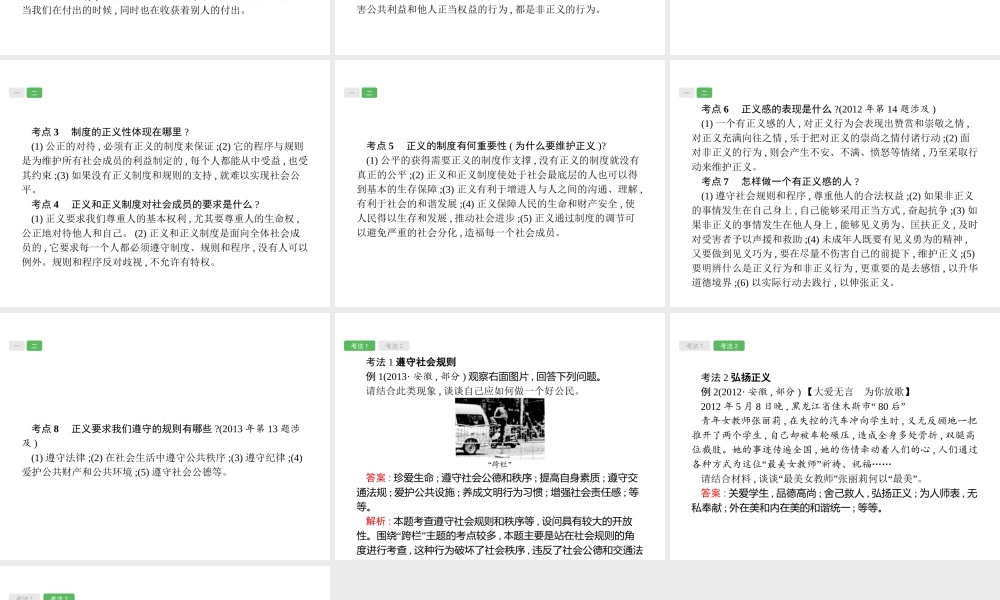Select the green 二 tab on the 考点5 slide
Screen dimensions: 1000x600
click(x=369, y=93)
